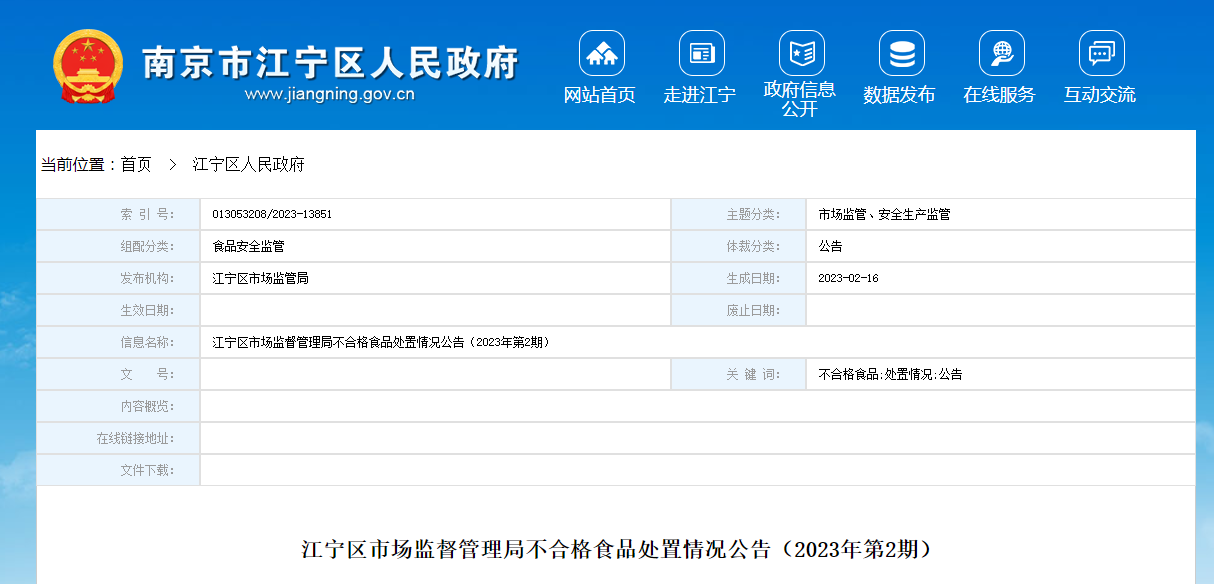This screenshot has height=584, width=1214.
Task: Click the 组配分类 field label
Action: point(147,246)
